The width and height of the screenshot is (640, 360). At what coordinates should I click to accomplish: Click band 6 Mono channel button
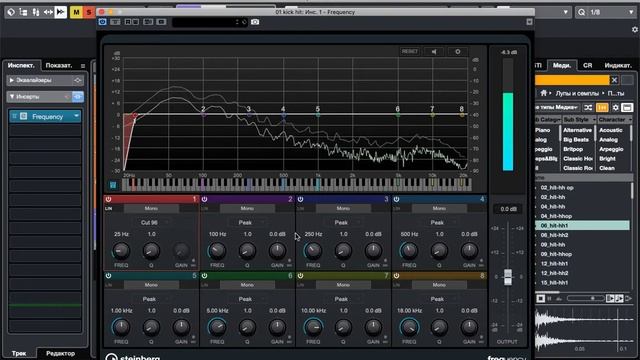pyautogui.click(x=247, y=285)
